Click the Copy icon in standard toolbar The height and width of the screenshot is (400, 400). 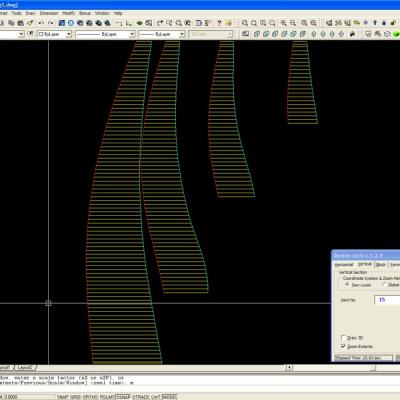pos(11,23)
